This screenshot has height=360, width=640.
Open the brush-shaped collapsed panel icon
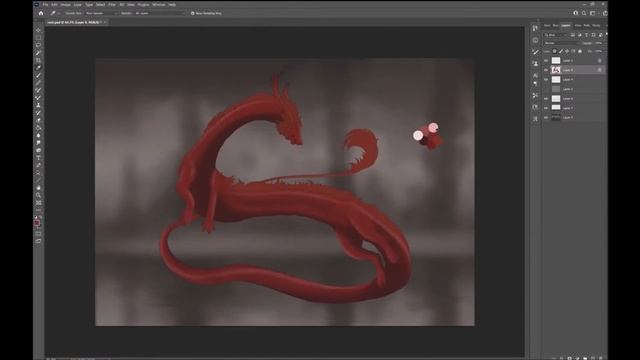(x=536, y=52)
